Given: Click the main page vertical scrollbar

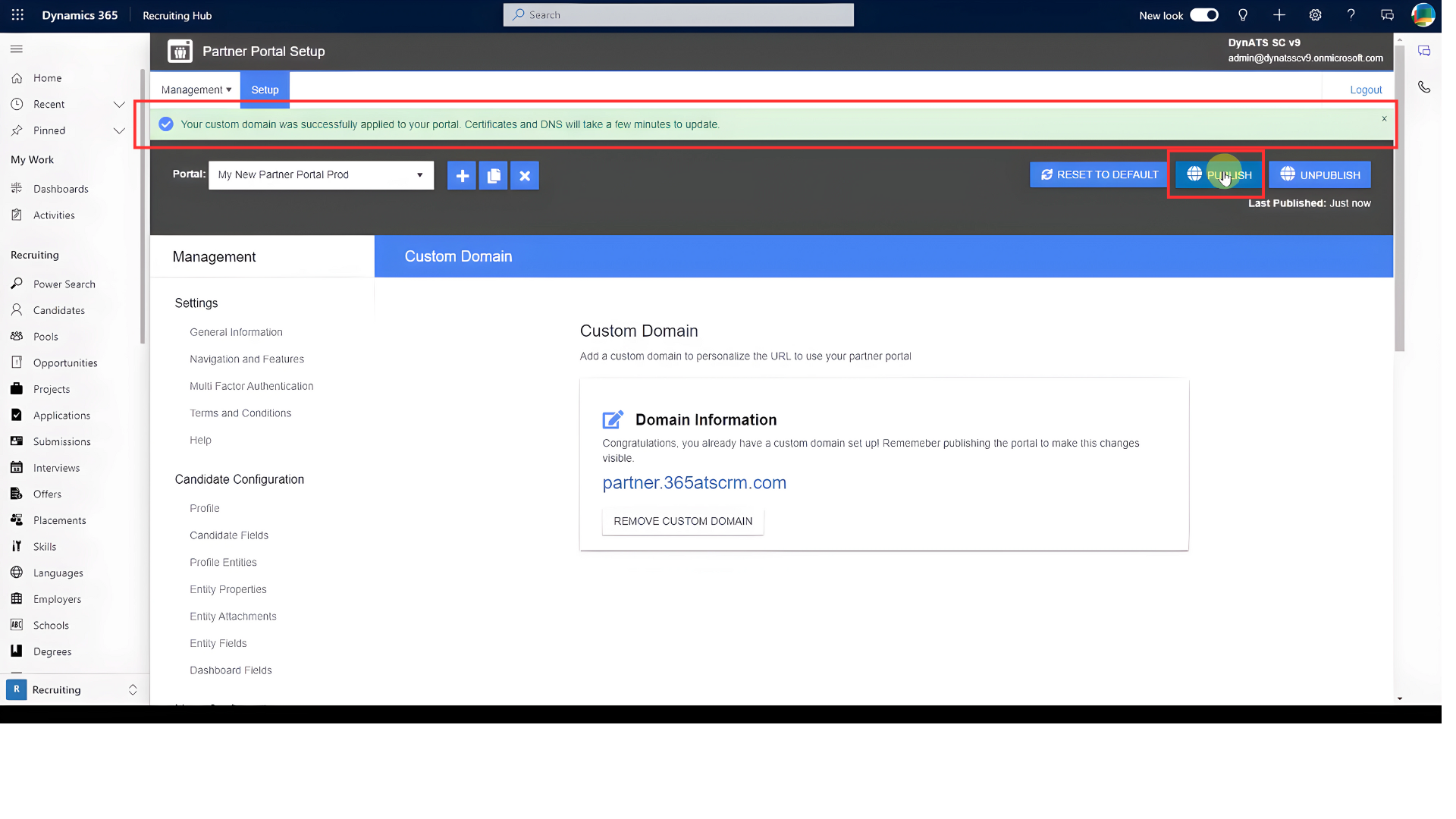Looking at the screenshot, I should pos(1399,199).
